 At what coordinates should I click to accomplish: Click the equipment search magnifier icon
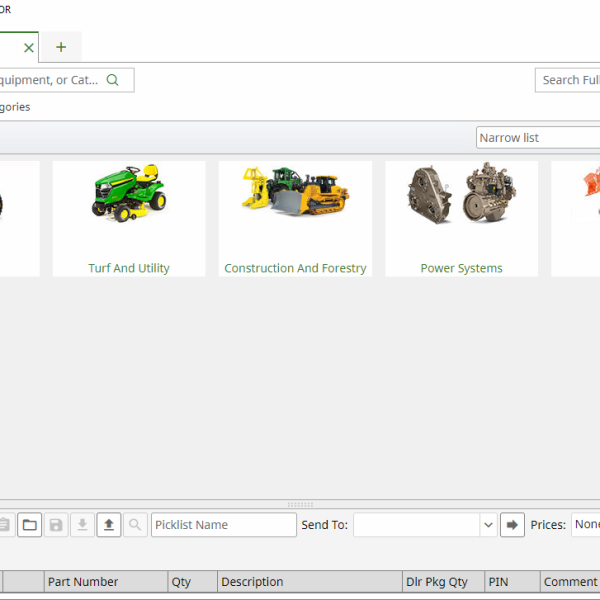[112, 80]
